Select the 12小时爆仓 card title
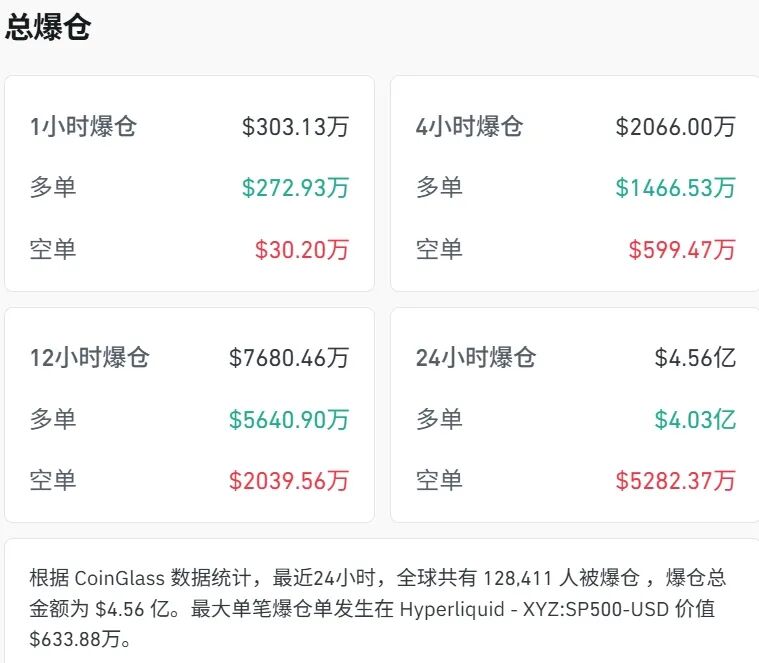Screen dimensions: 759x663 [x=89, y=358]
